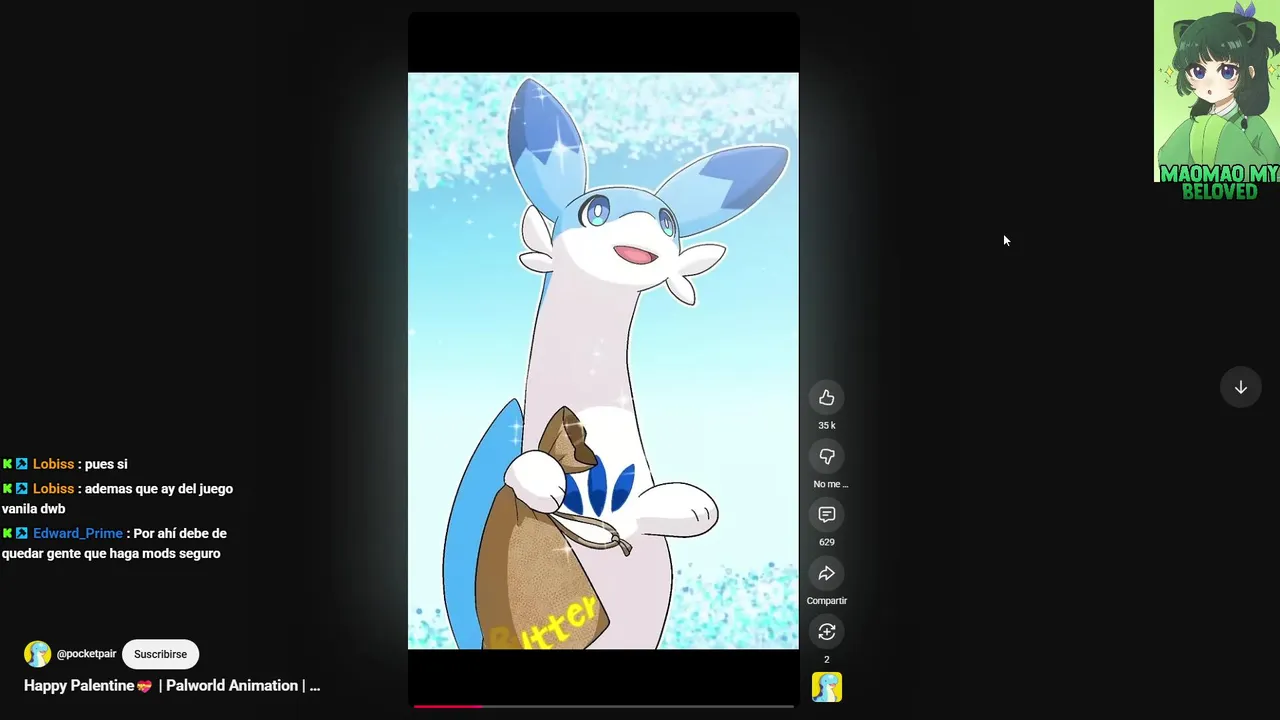Screen dimensions: 1280x720
Task: Click the No me ... dislike label
Action: (830, 484)
